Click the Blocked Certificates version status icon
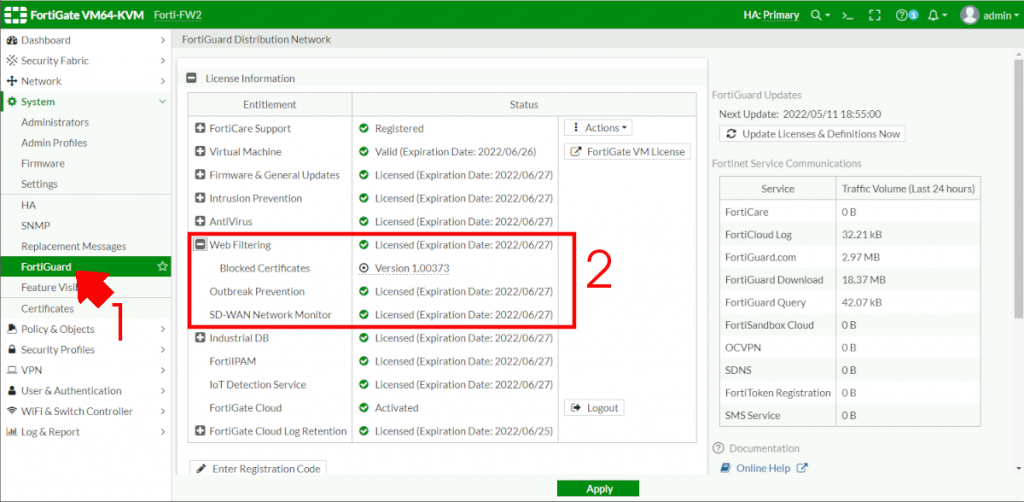Screen dimensions: 1024x502 click(364, 268)
